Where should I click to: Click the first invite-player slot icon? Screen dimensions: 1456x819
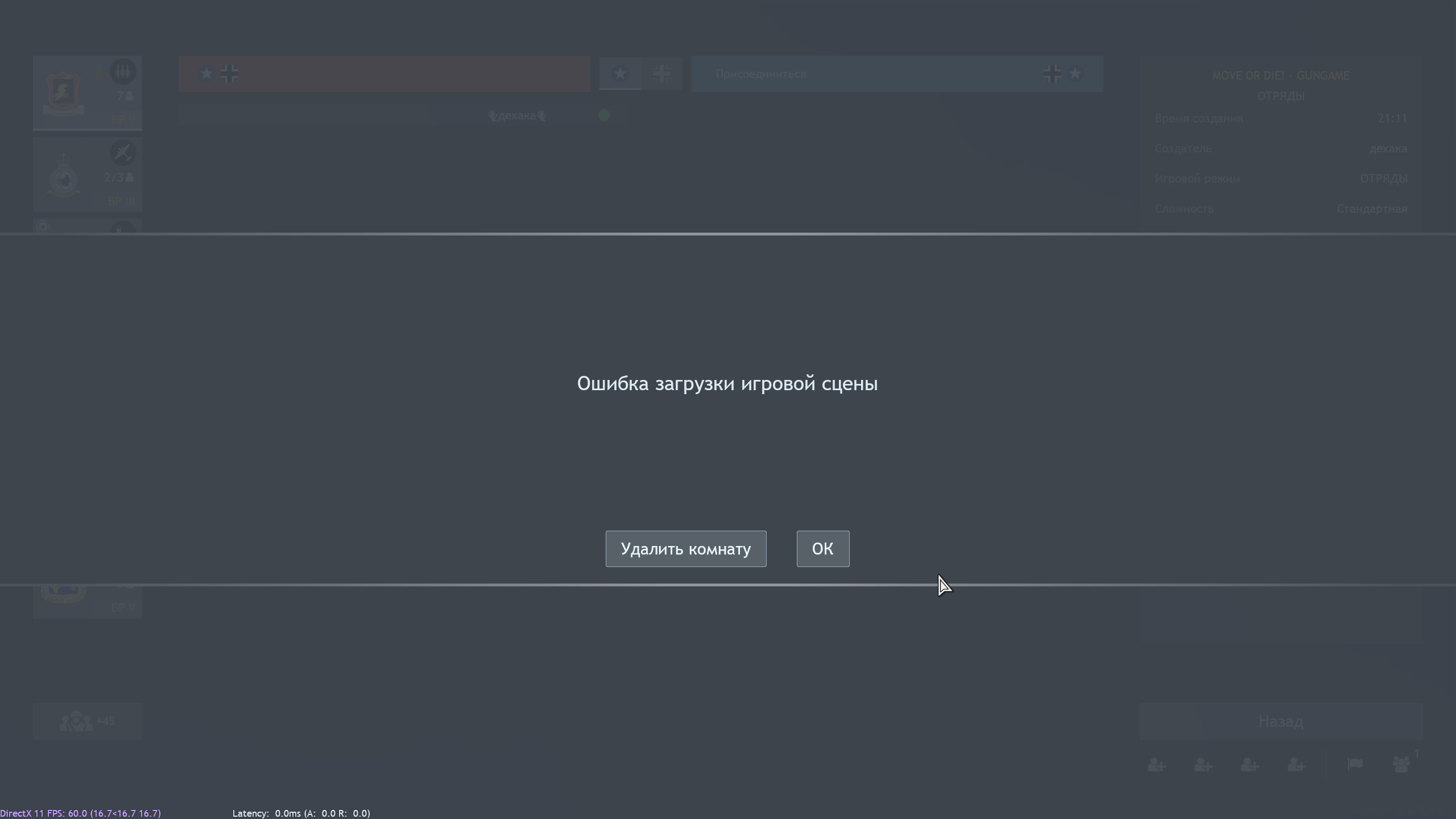(x=1157, y=765)
